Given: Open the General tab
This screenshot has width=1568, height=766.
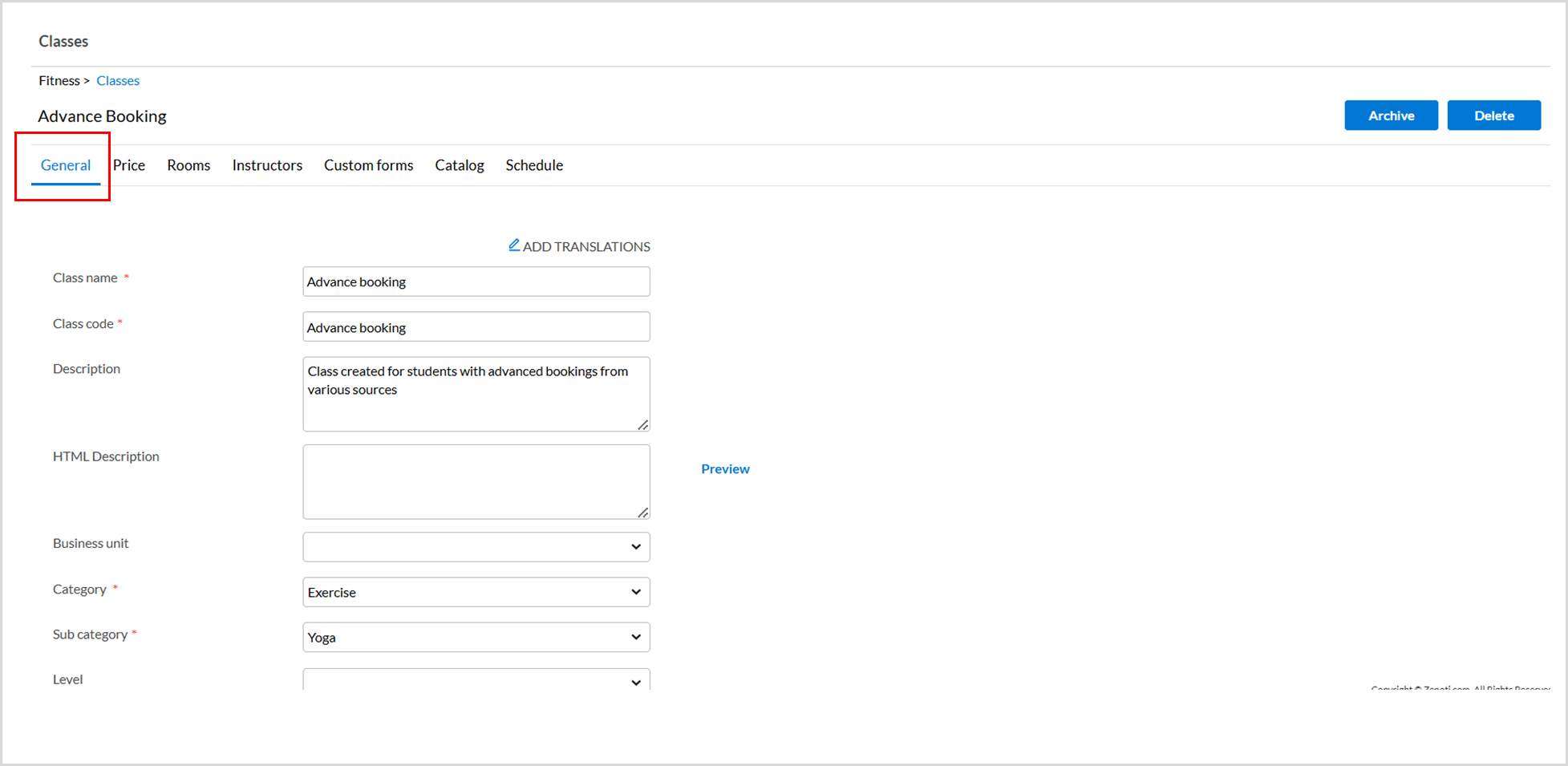Looking at the screenshot, I should point(66,165).
